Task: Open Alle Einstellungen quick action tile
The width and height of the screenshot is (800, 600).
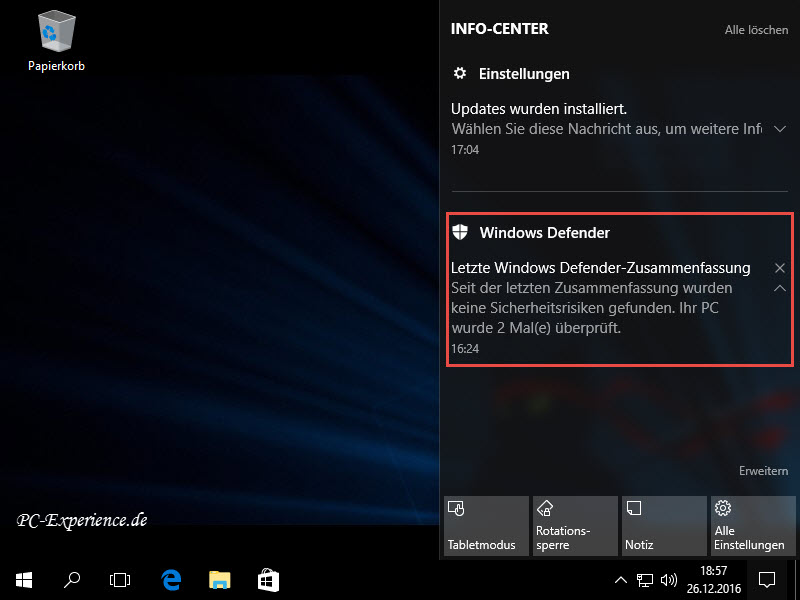Action: [751, 526]
